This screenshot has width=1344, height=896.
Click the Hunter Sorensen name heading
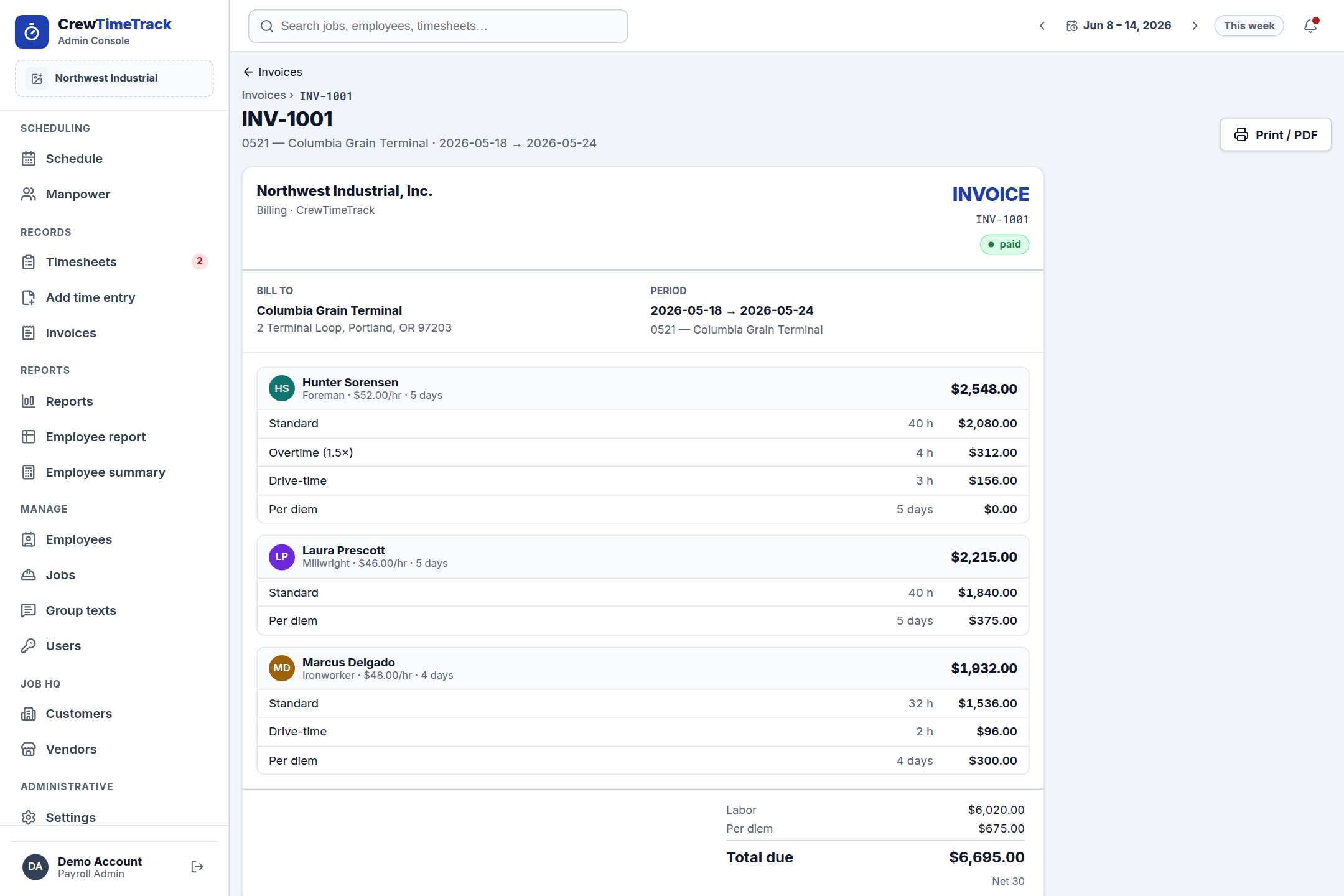point(350,382)
